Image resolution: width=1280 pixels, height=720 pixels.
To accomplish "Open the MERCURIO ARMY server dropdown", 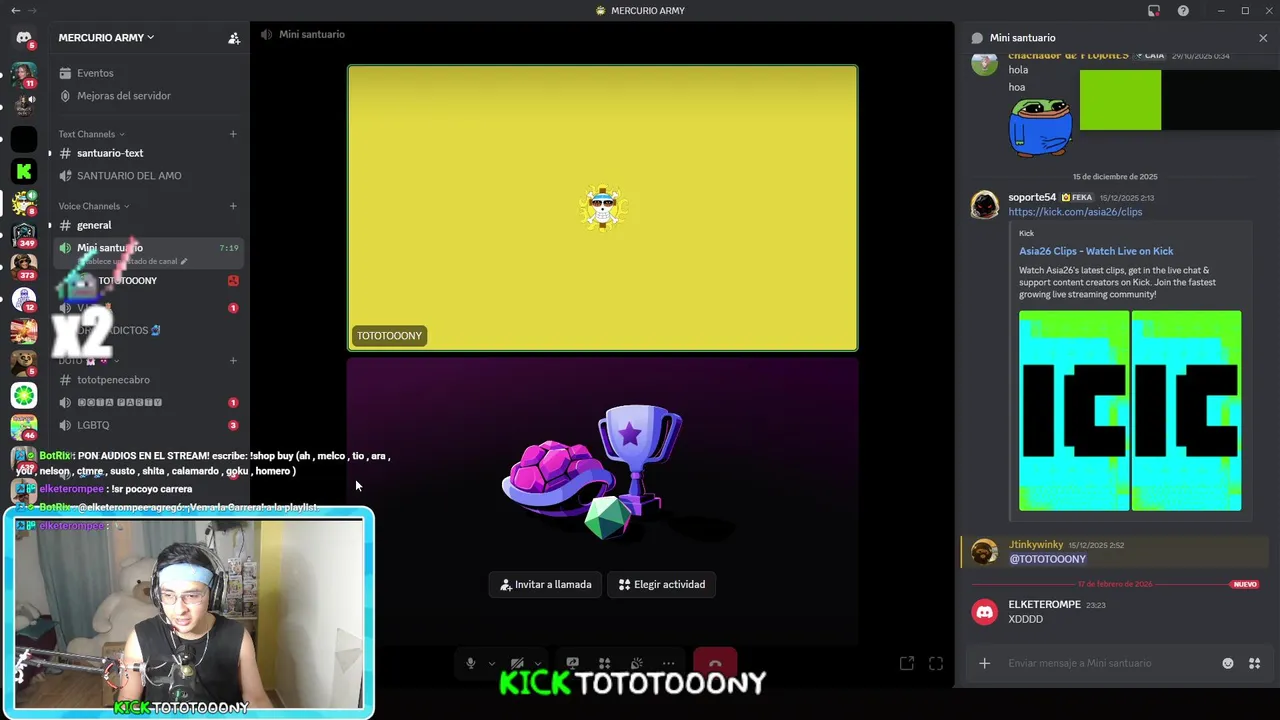I will tap(106, 38).
